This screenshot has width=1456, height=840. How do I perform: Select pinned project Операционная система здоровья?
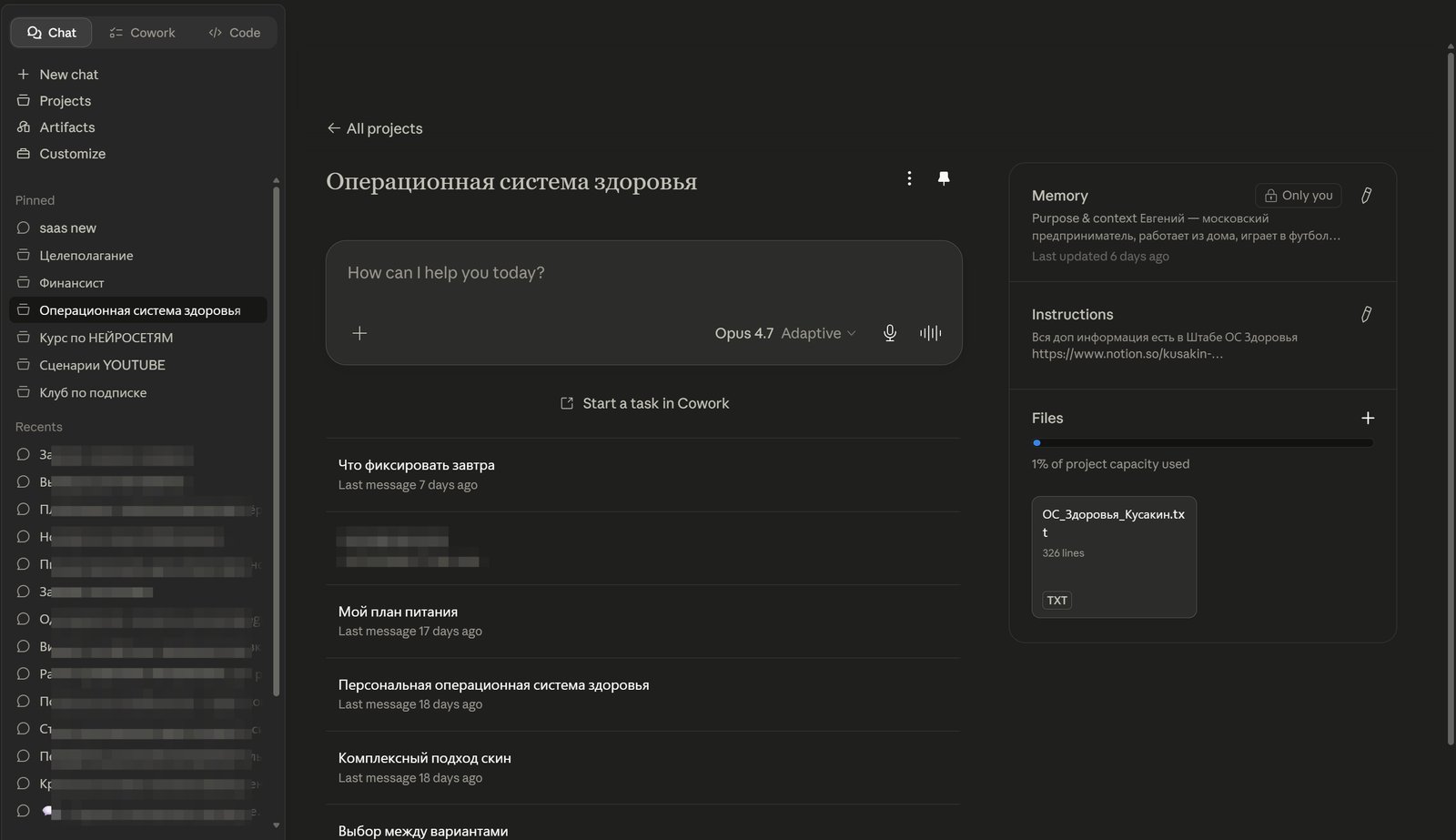click(138, 310)
